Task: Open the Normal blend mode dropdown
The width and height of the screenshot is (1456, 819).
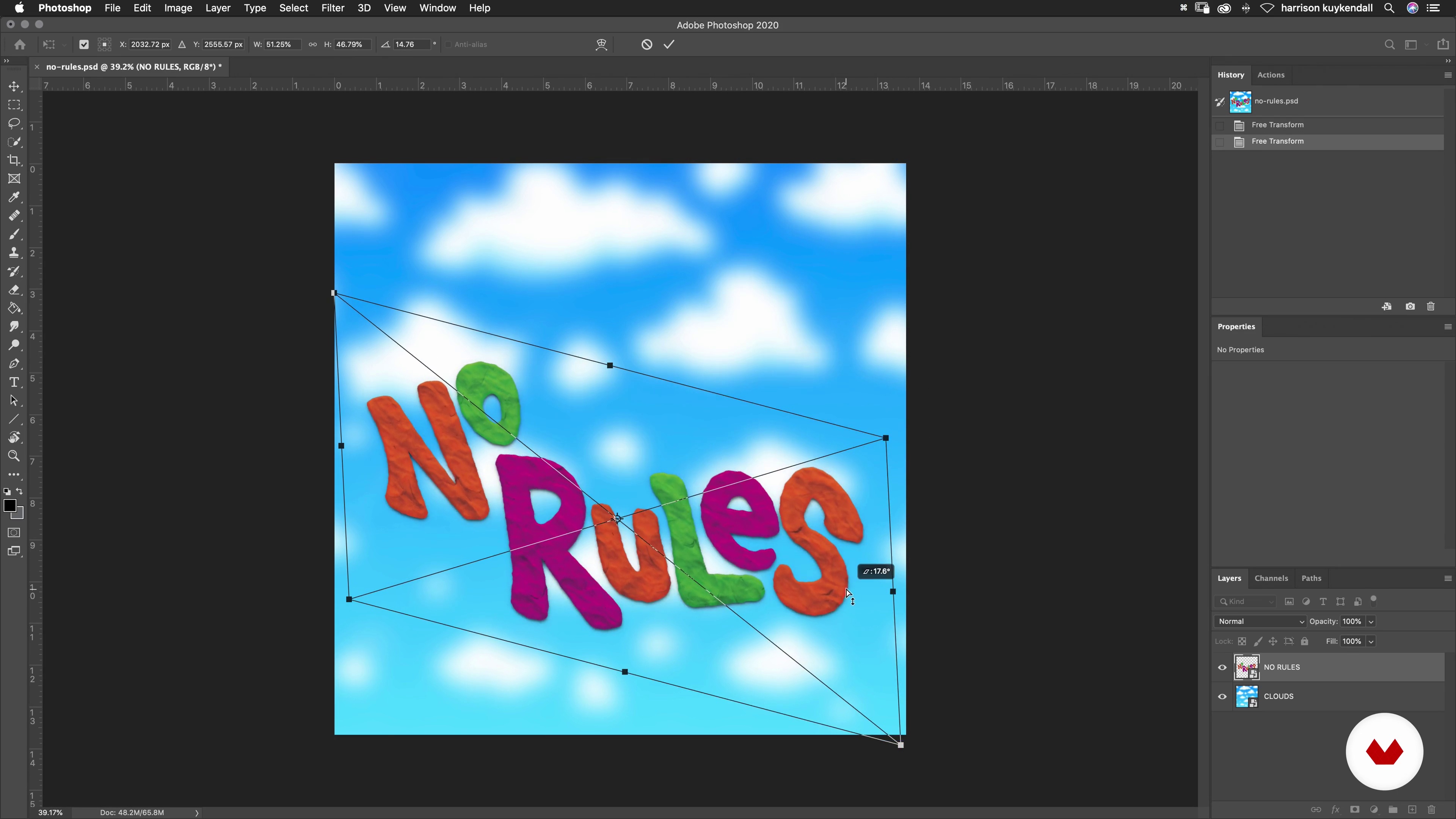Action: 1260,621
